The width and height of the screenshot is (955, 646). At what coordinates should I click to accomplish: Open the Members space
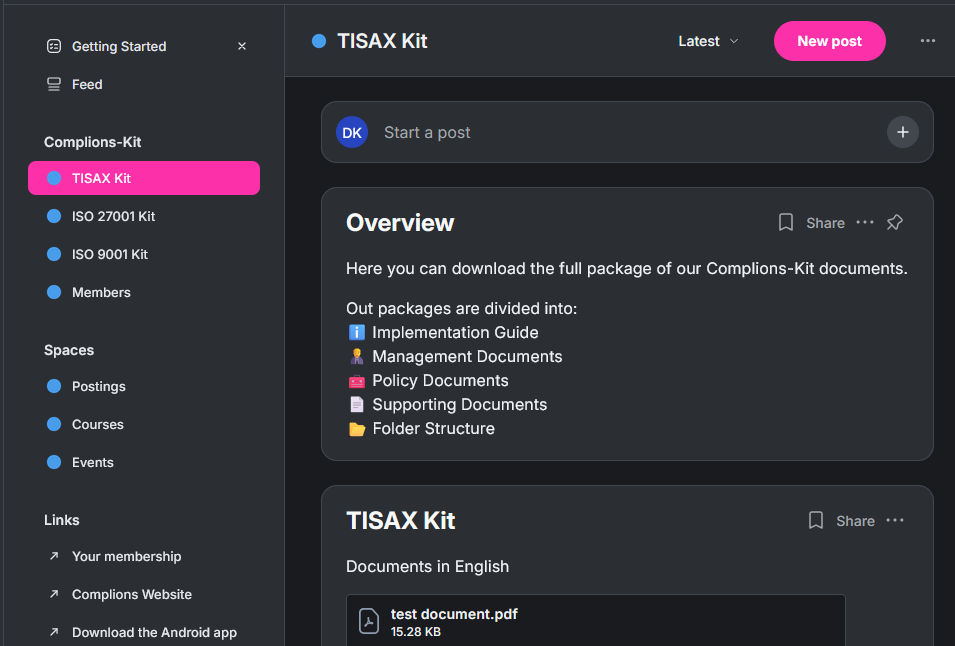coord(101,292)
